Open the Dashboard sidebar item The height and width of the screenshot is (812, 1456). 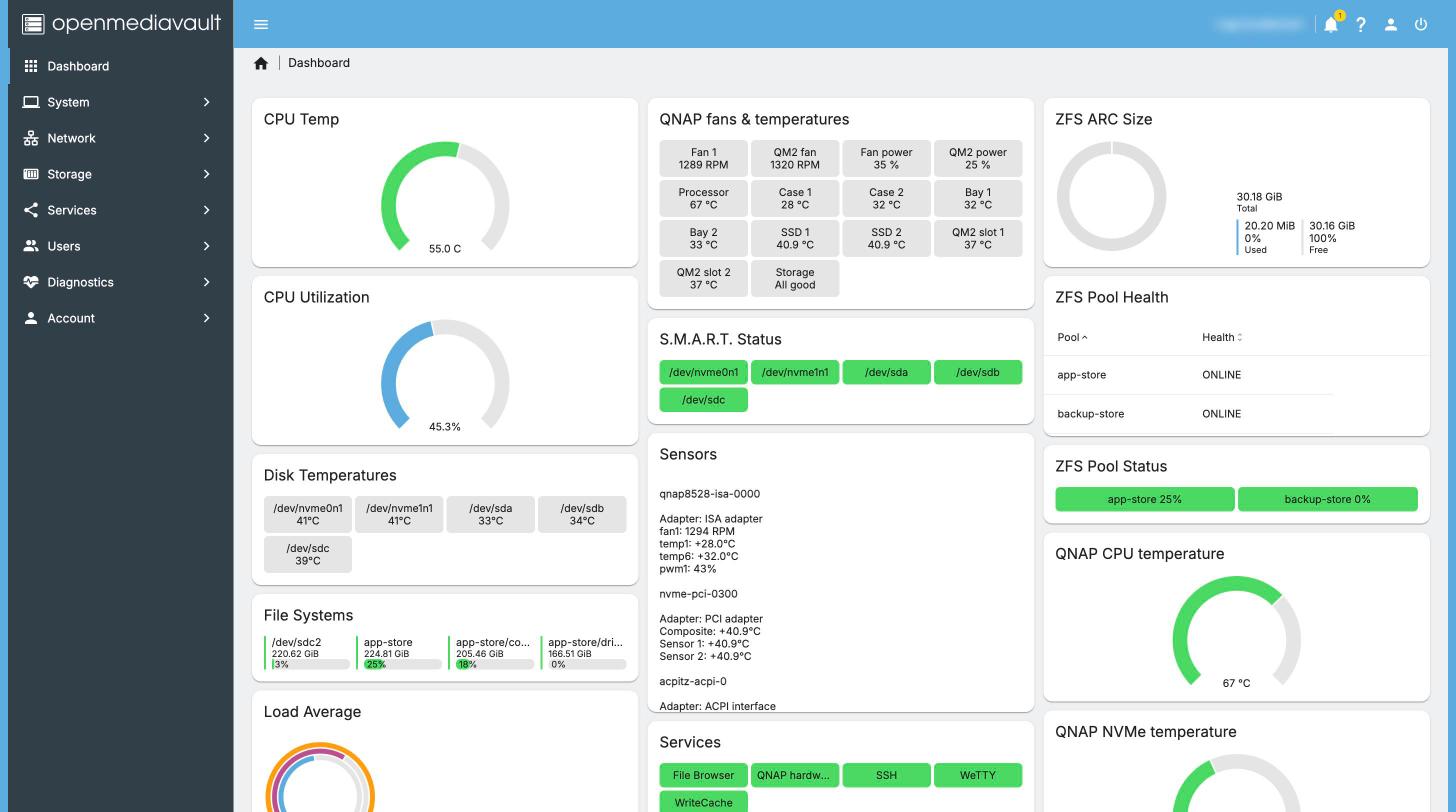click(x=121, y=66)
